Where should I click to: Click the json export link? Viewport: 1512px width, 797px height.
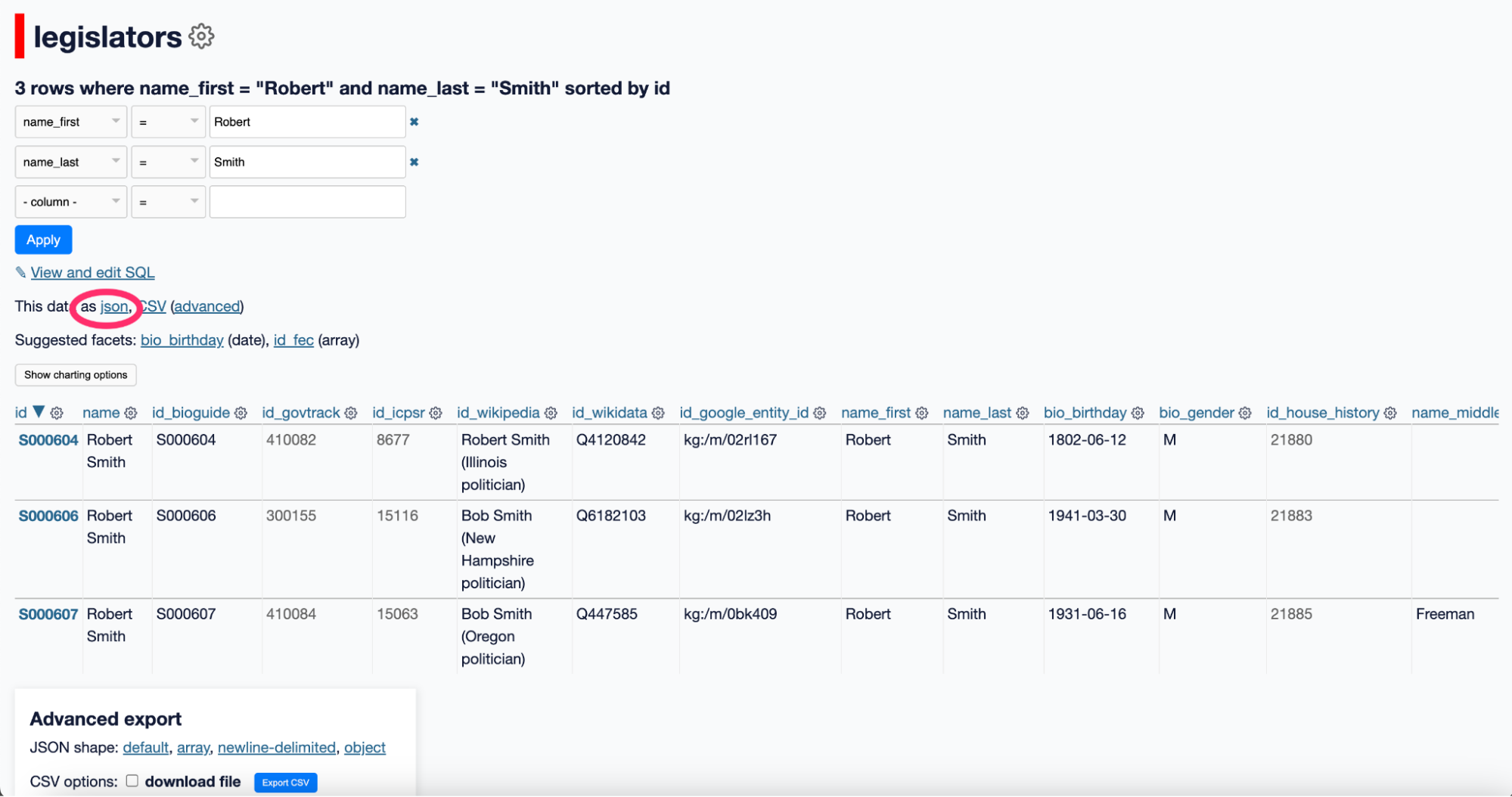114,306
